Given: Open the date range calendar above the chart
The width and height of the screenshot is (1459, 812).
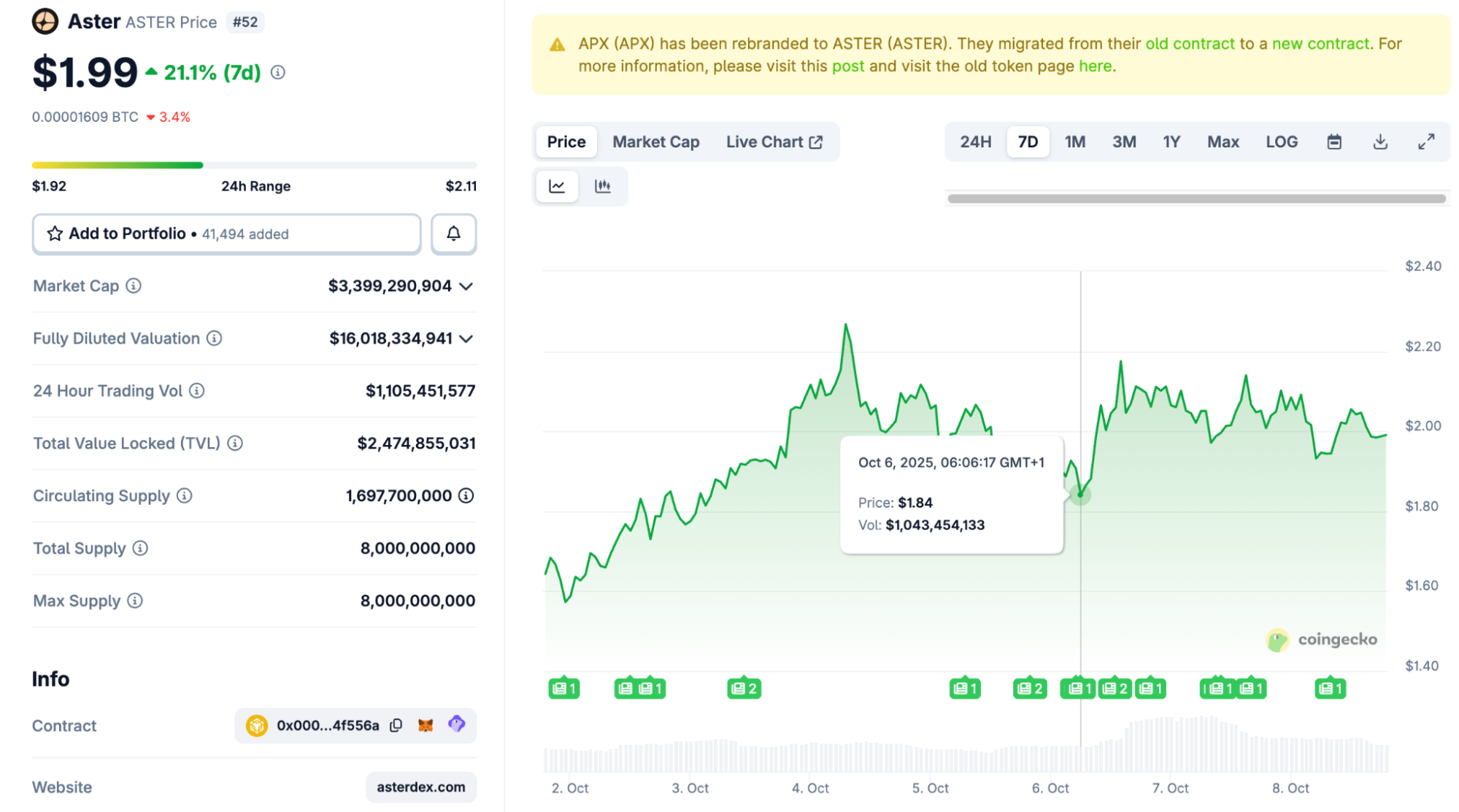Looking at the screenshot, I should (x=1334, y=142).
